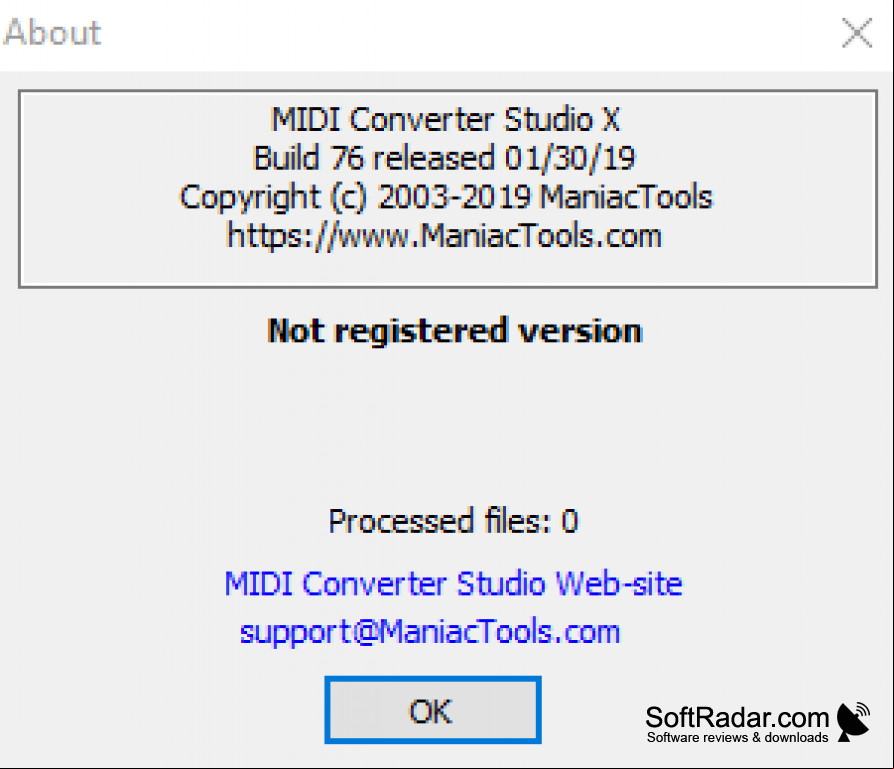The height and width of the screenshot is (769, 894).
Task: Close the About dialog with the X
Action: [x=857, y=32]
